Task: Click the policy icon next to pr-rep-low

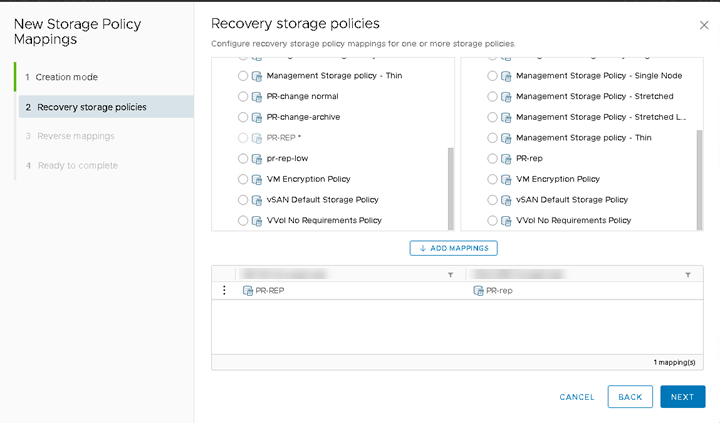Action: pyautogui.click(x=257, y=159)
